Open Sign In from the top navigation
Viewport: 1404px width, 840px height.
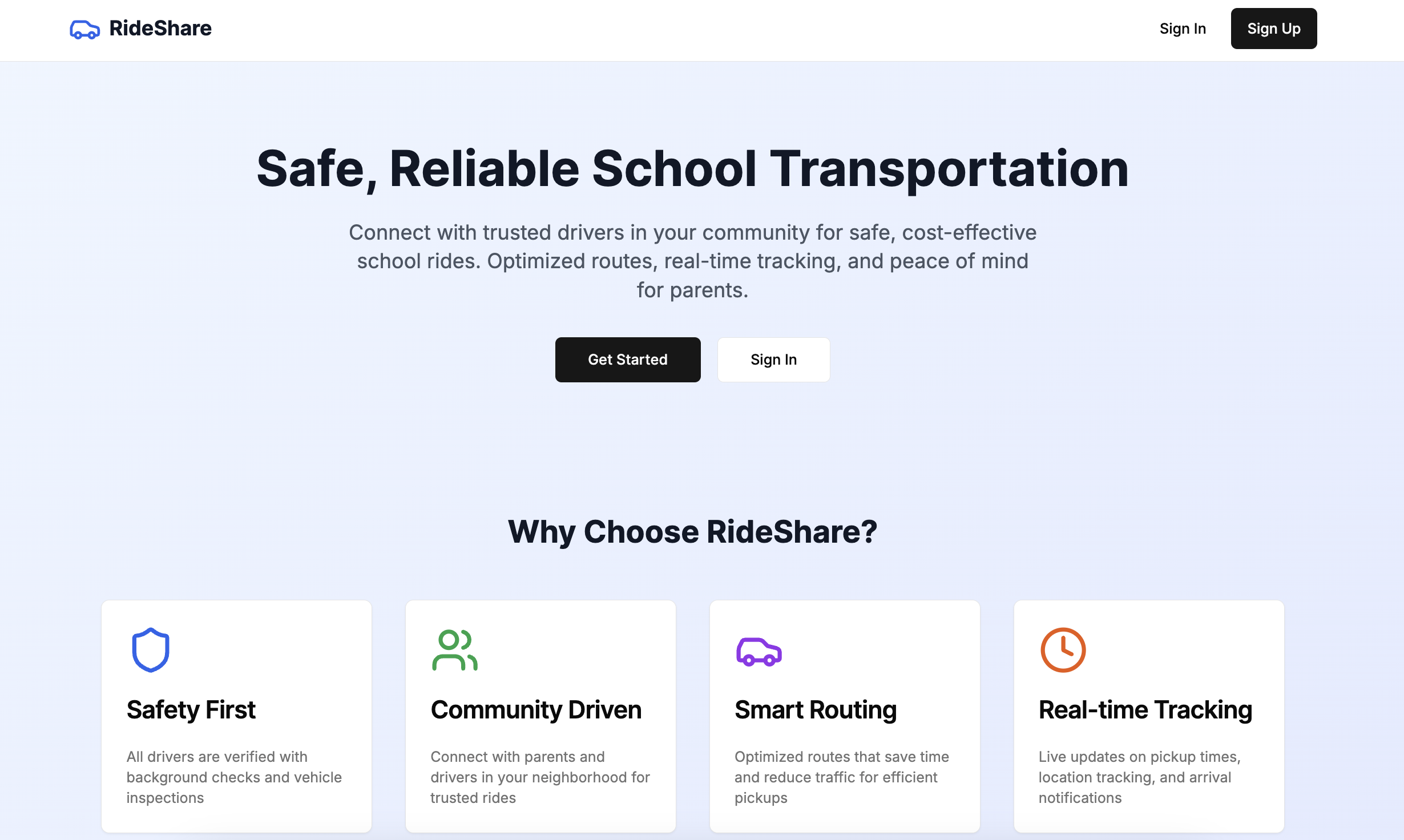[x=1183, y=29]
